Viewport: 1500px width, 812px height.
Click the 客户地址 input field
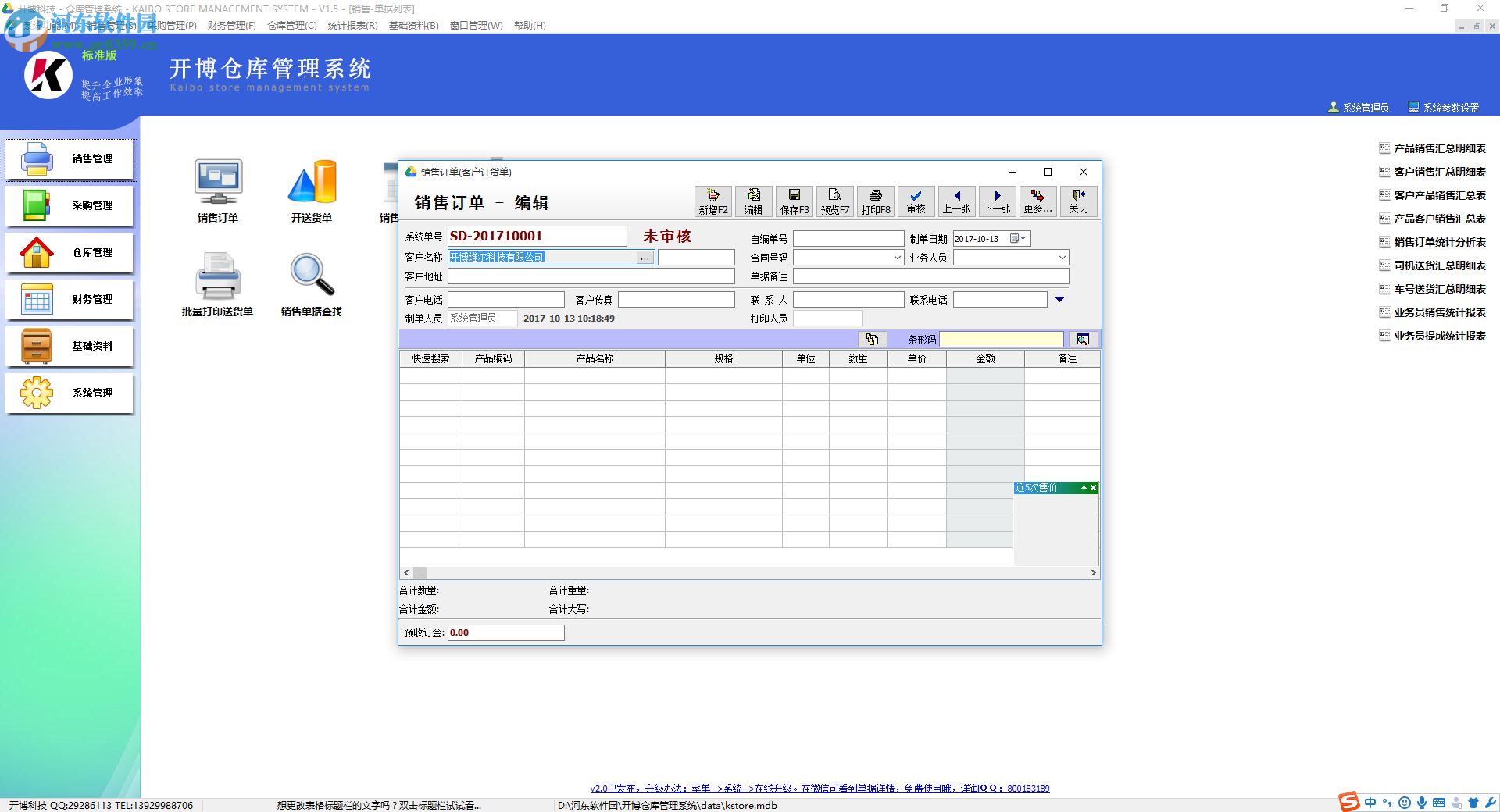coord(591,276)
